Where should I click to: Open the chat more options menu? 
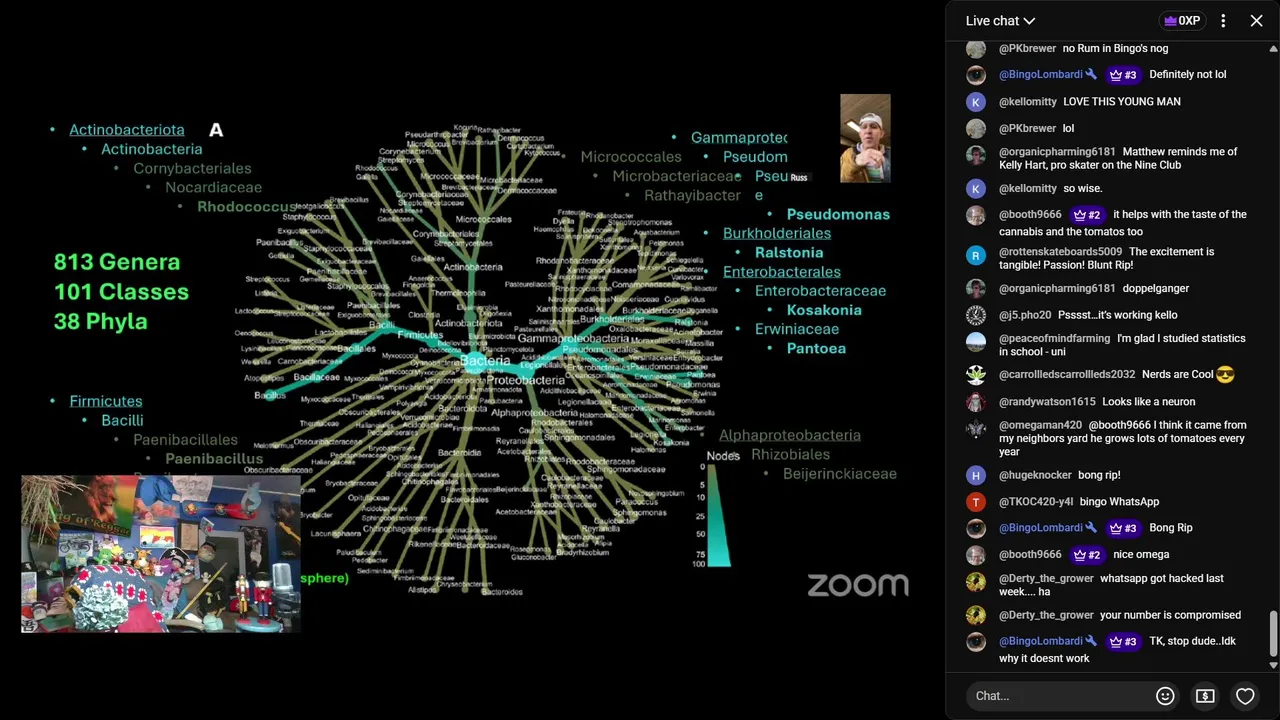point(1223,21)
